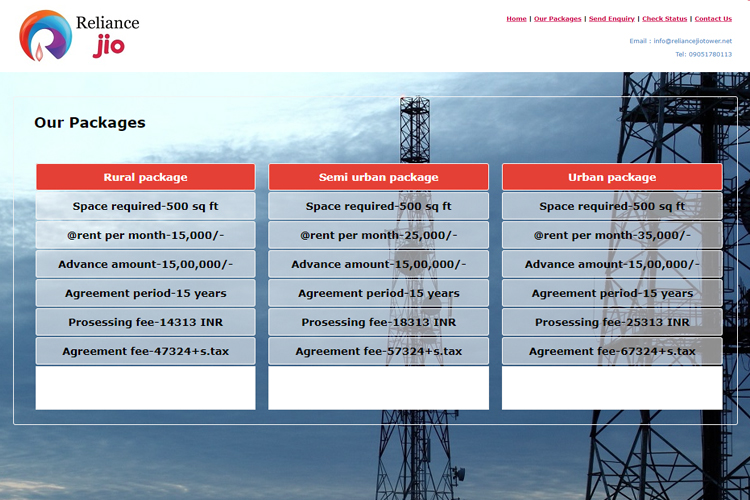Select the Rural package header
The image size is (750, 500).
tap(145, 177)
